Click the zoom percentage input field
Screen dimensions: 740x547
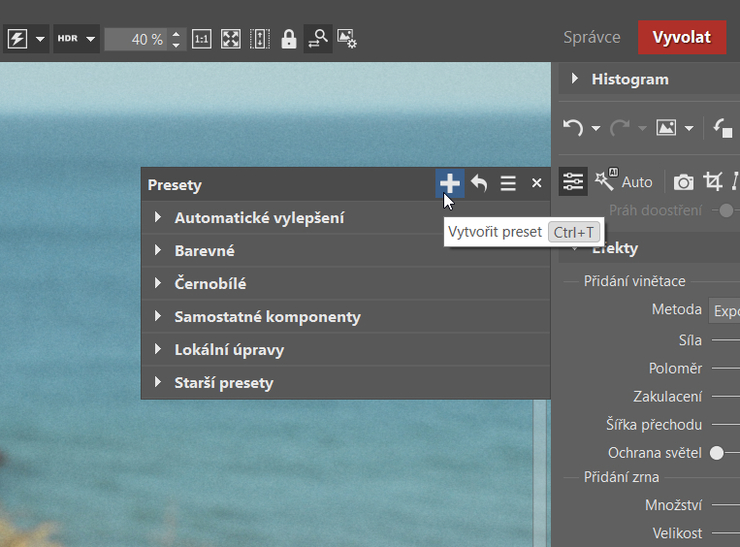(x=136, y=39)
